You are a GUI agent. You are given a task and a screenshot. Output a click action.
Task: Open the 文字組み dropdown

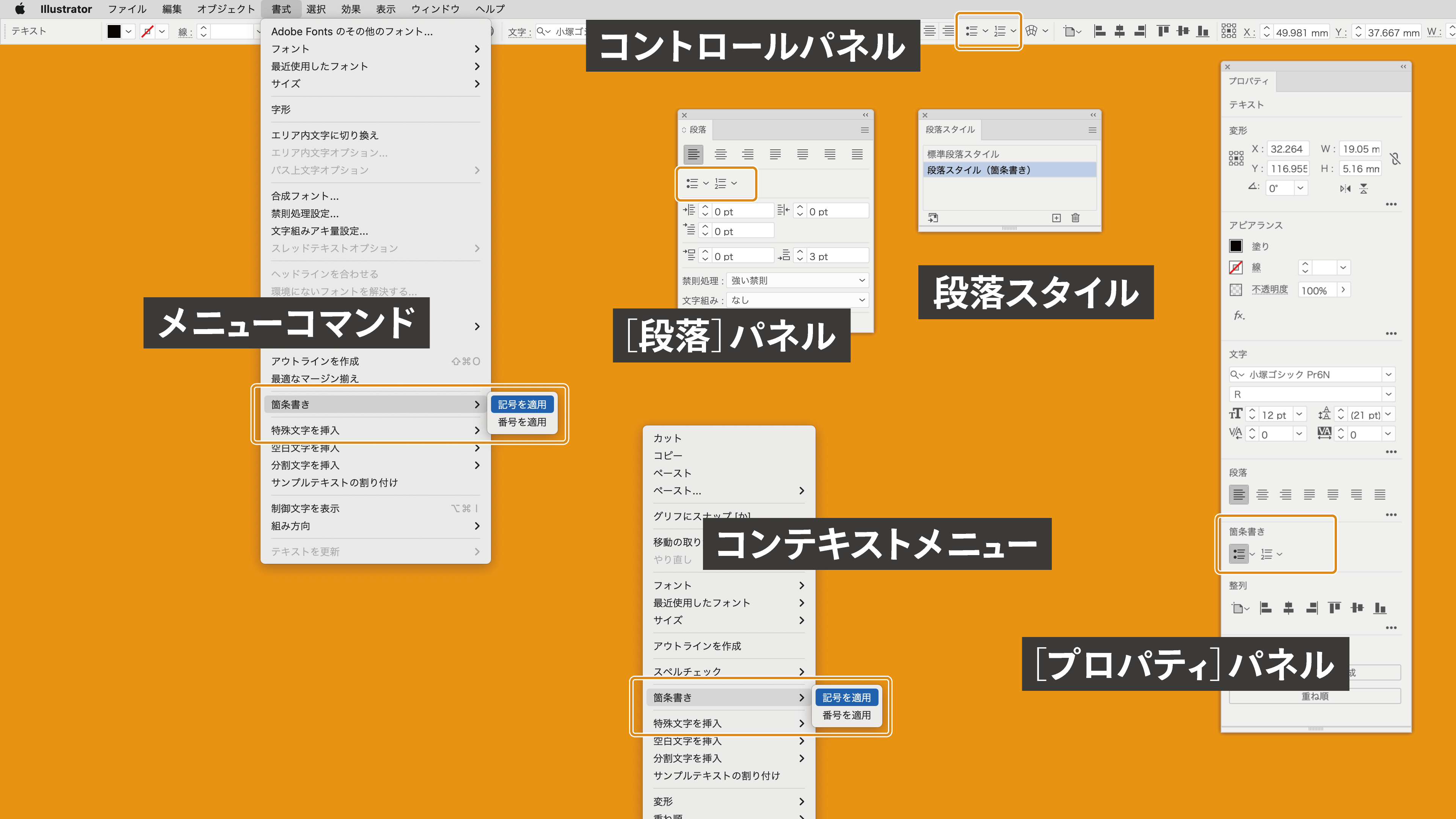797,300
